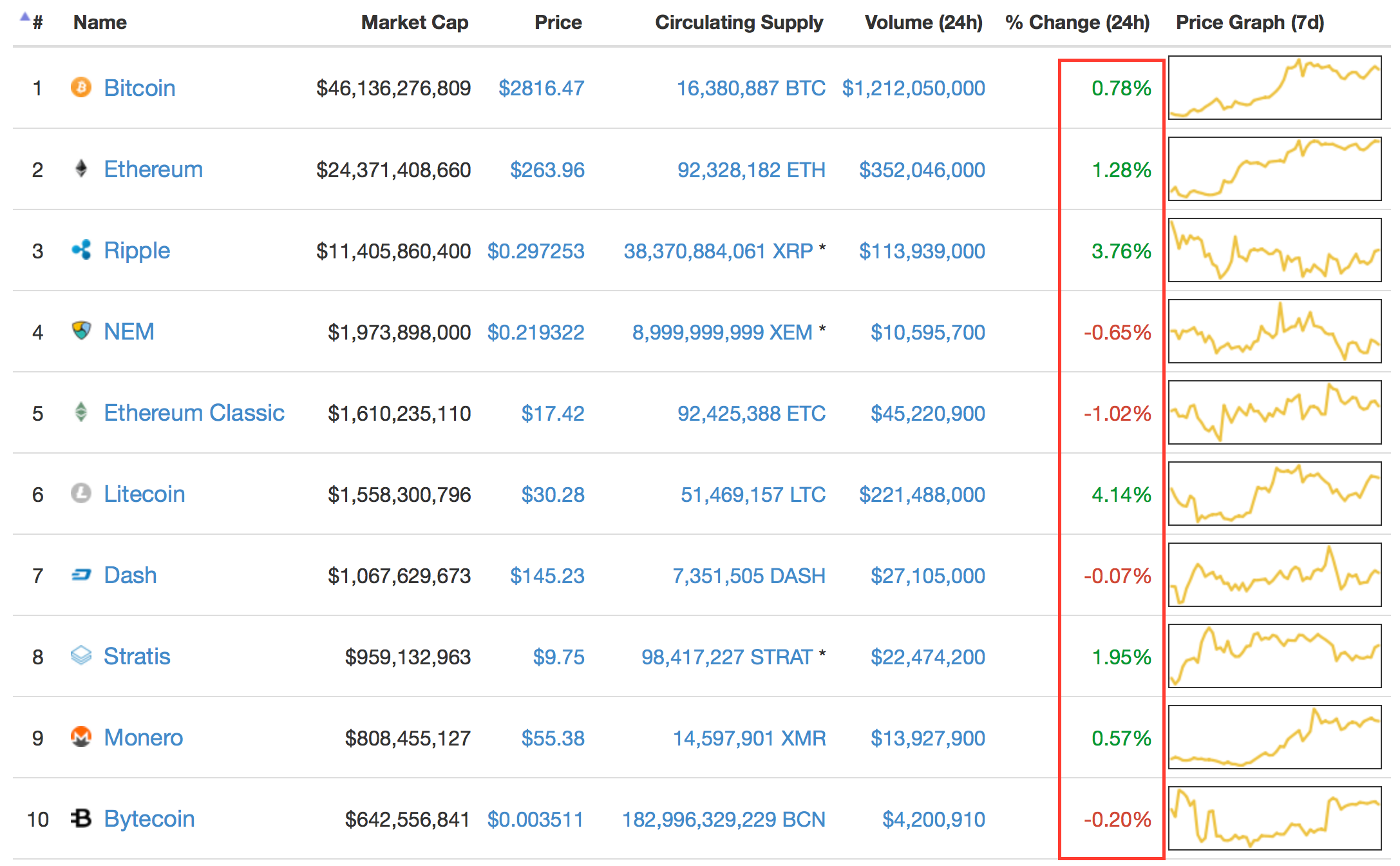This screenshot has width=1400, height=866.
Task: Open Bitcoin price link $2816.47
Action: [541, 88]
